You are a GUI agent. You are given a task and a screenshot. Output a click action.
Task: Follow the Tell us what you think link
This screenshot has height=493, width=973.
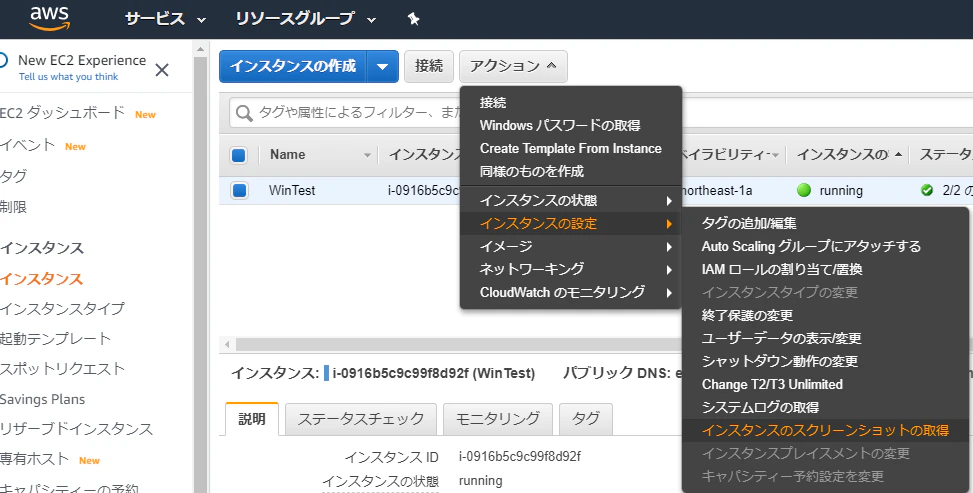[x=68, y=77]
